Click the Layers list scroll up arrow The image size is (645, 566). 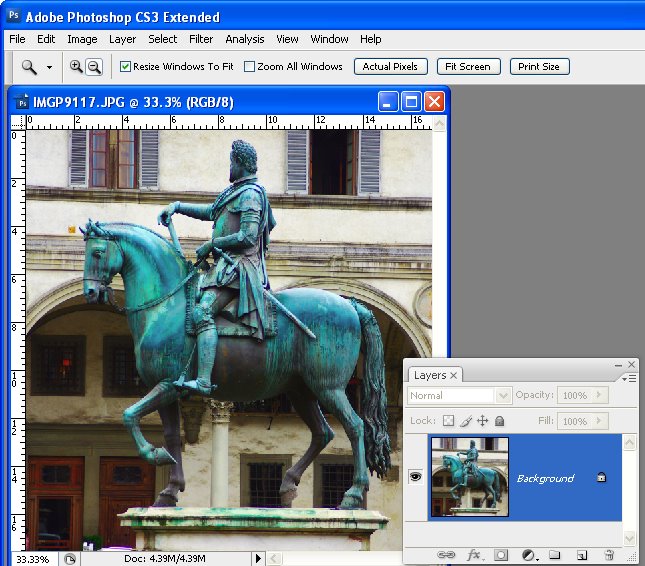tap(629, 443)
